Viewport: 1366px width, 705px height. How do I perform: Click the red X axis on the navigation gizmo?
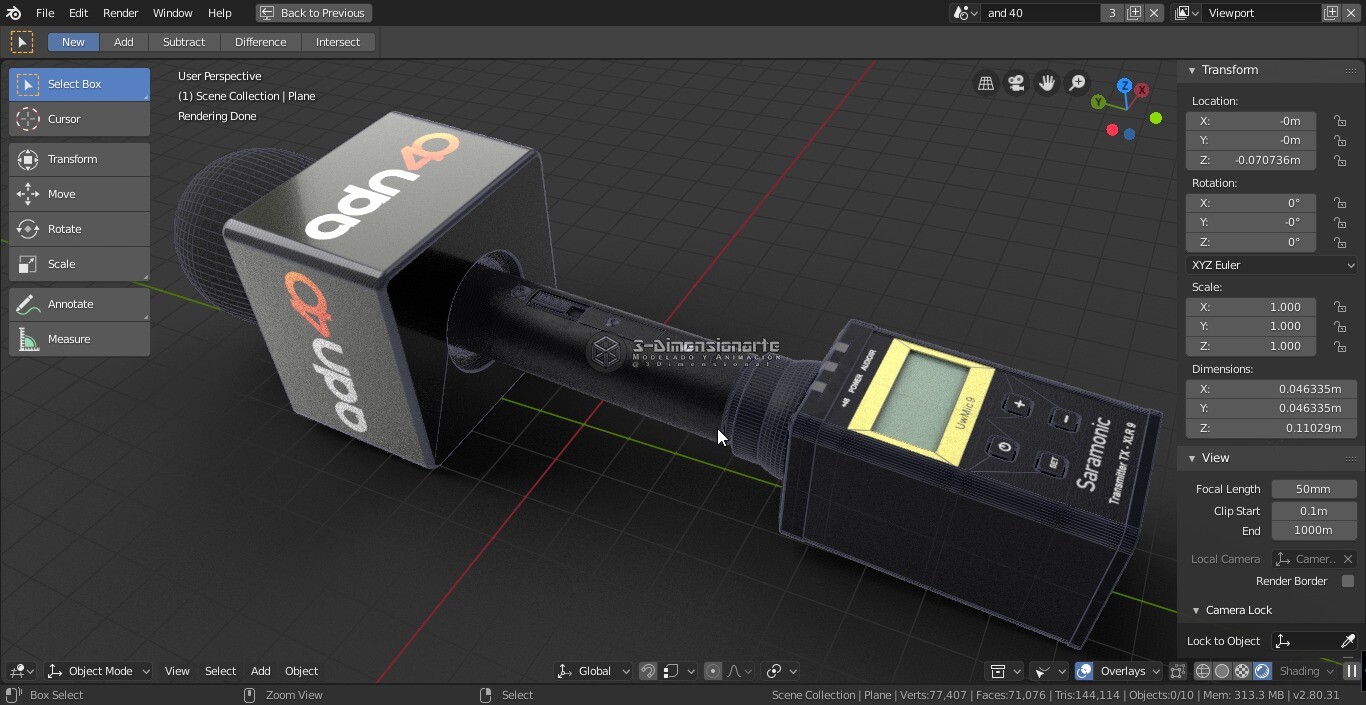click(x=1142, y=90)
